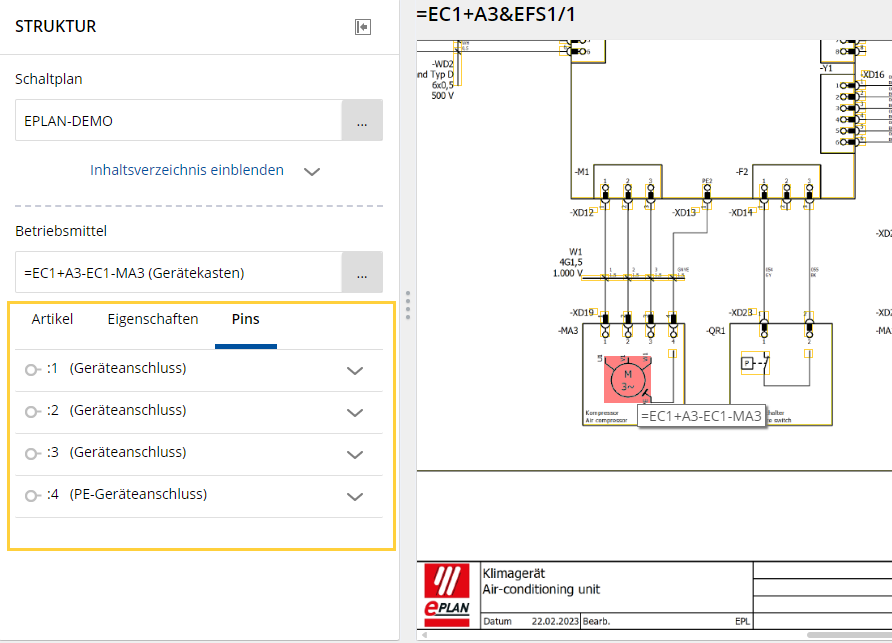Click pin icon of row :4
892x643 pixels.
32,496
